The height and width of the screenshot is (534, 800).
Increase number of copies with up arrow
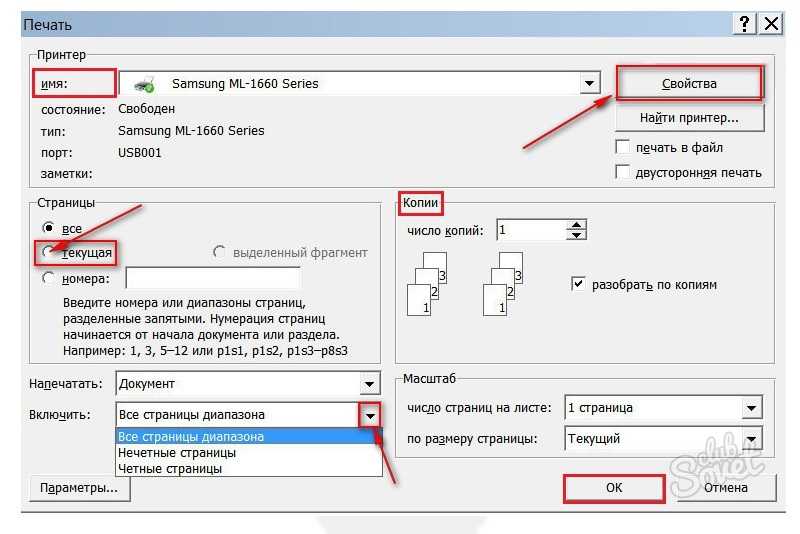coord(576,225)
